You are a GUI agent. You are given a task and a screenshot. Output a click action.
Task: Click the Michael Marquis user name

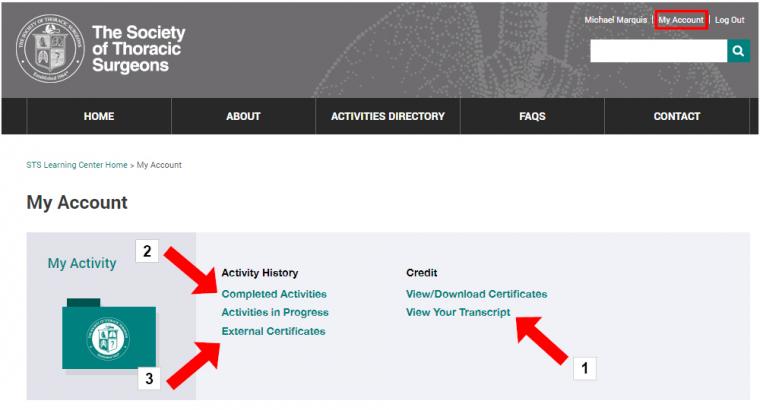[x=616, y=20]
